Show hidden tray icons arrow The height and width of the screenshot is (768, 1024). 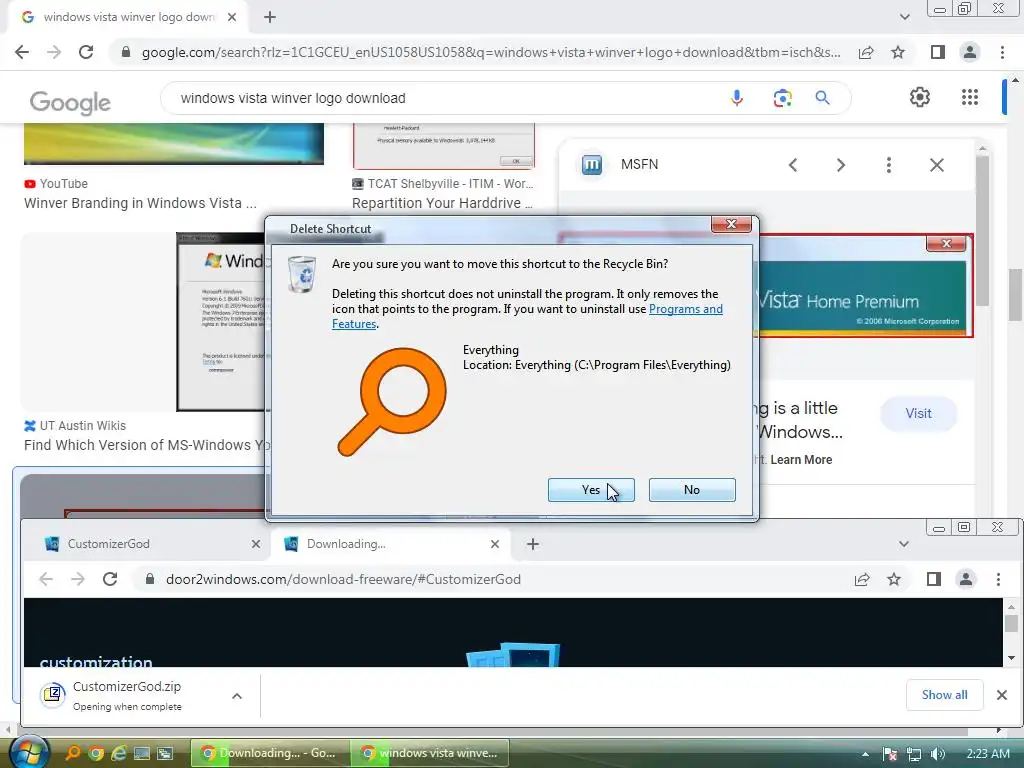click(x=865, y=754)
